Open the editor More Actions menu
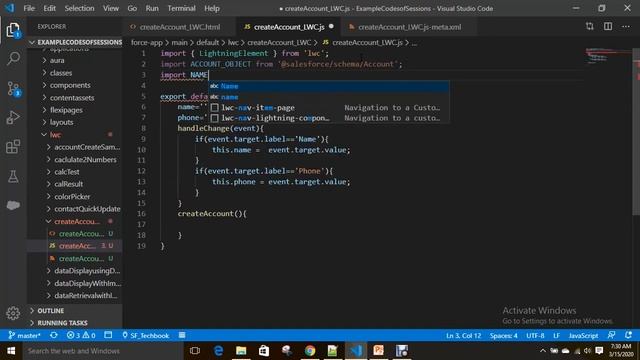 pos(626,27)
